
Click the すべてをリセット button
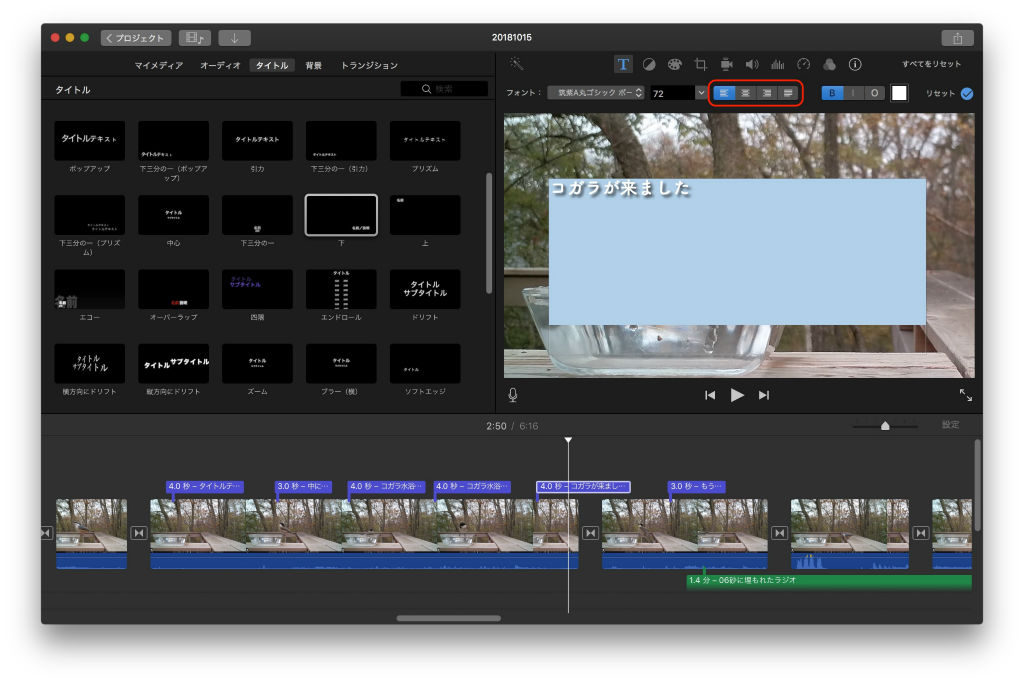click(931, 64)
